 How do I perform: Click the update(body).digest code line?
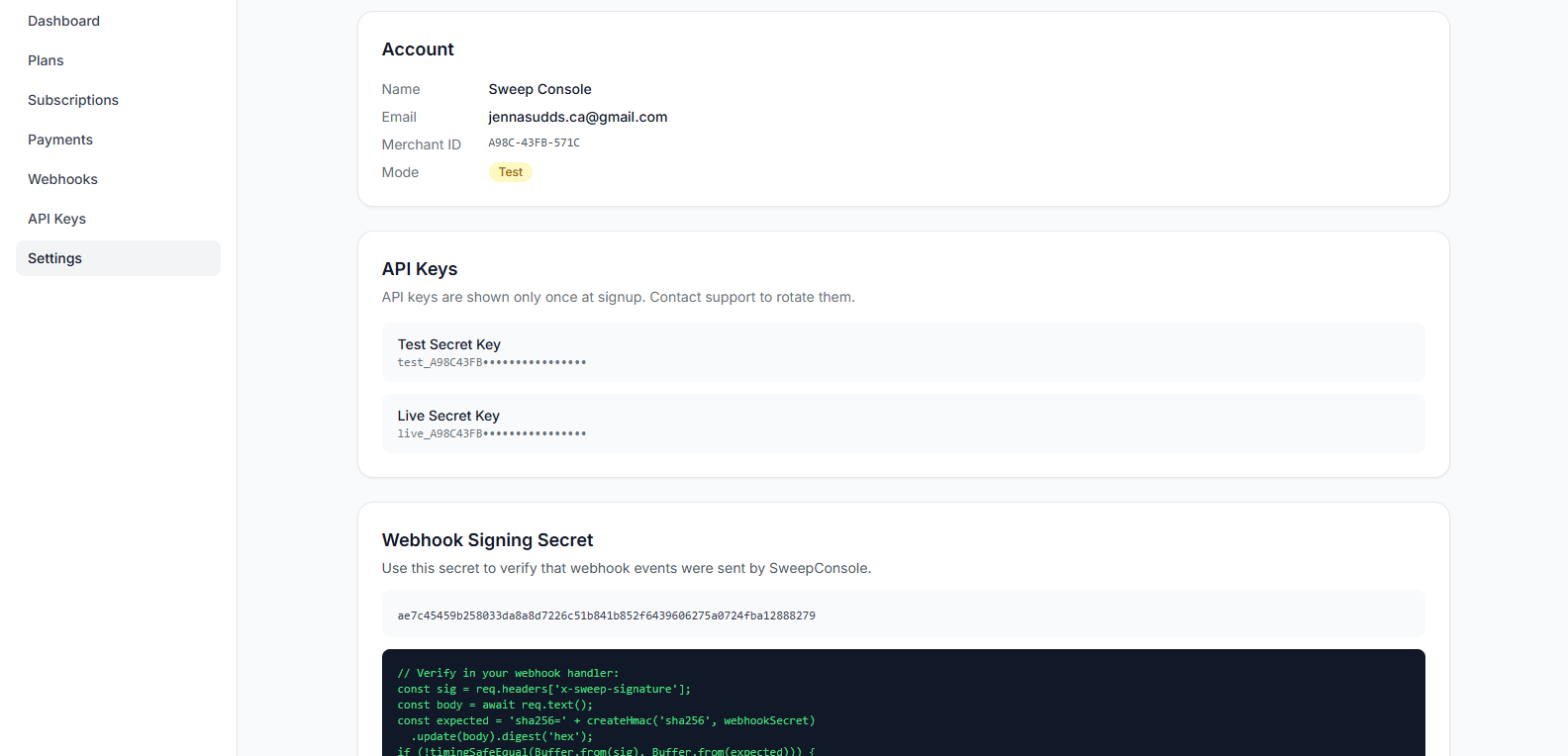pos(502,736)
